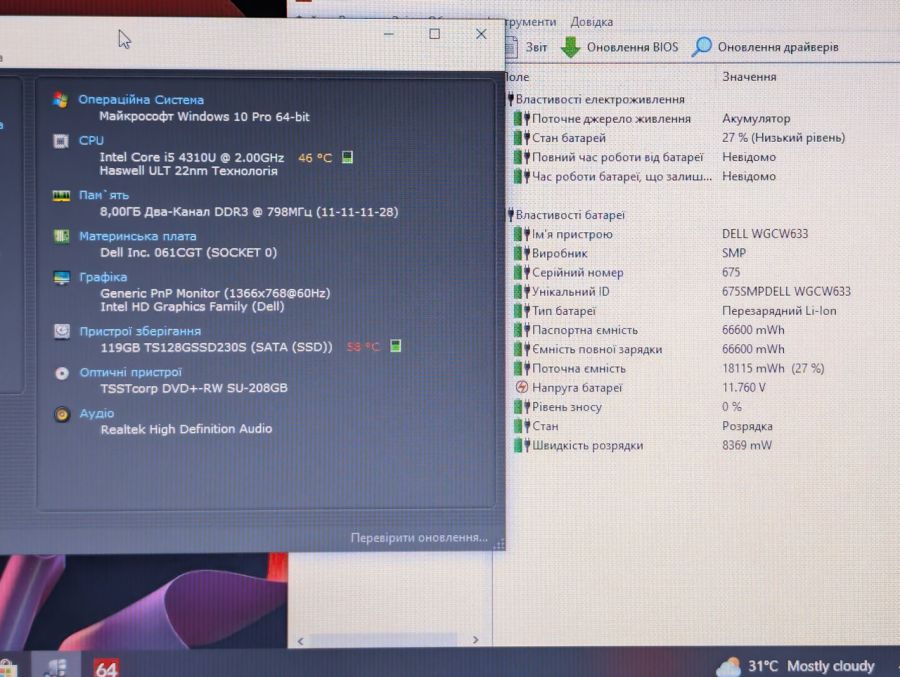This screenshot has width=900, height=677.
Task: Click the Напруга батареї voltage icon
Action: click(521, 388)
